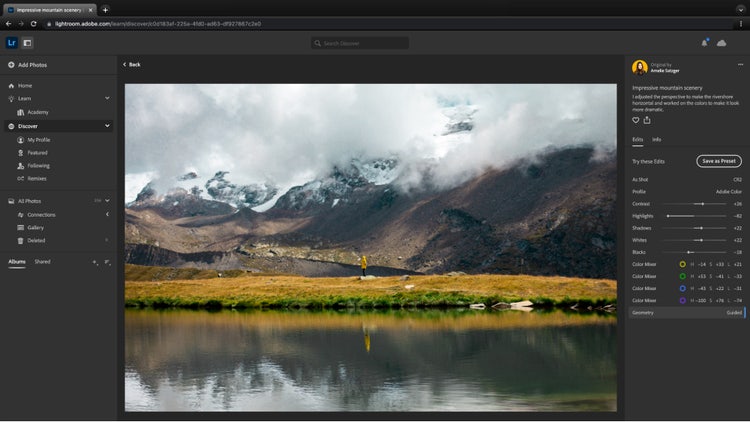The width and height of the screenshot is (750, 422).
Task: Click the Contrast slider handle
Action: pos(703,204)
